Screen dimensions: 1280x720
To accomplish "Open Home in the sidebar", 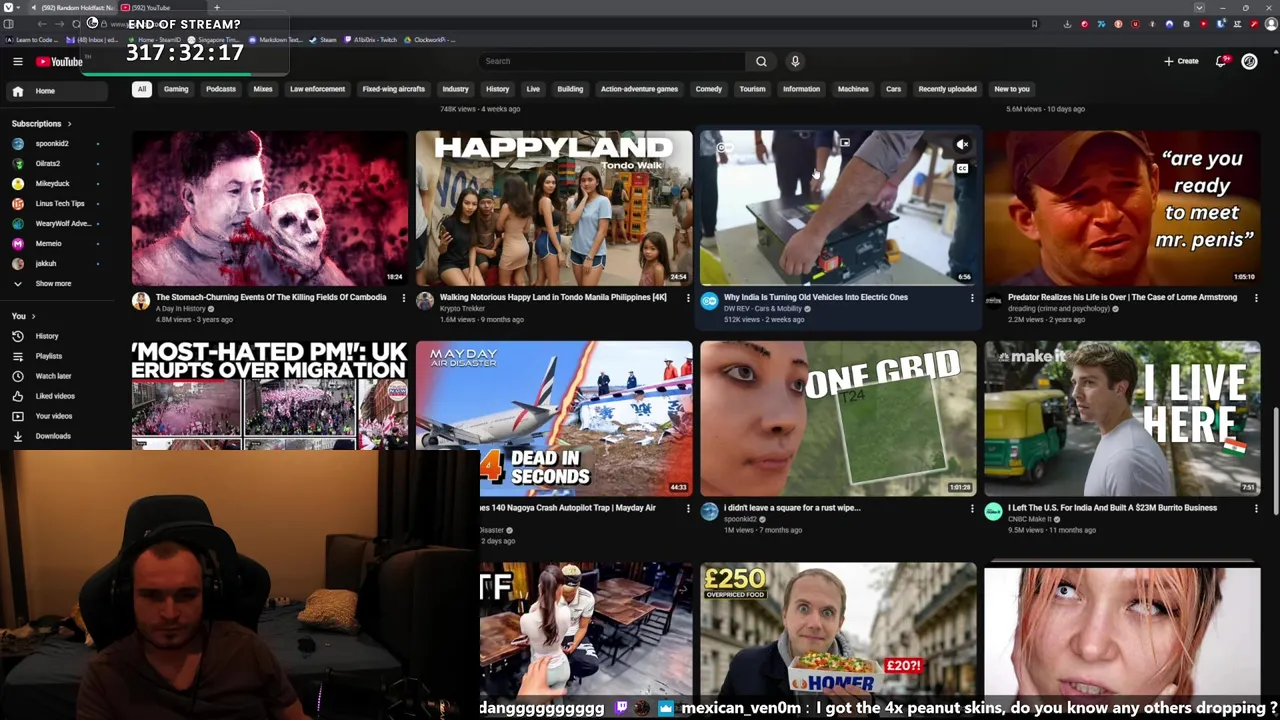I will point(55,91).
